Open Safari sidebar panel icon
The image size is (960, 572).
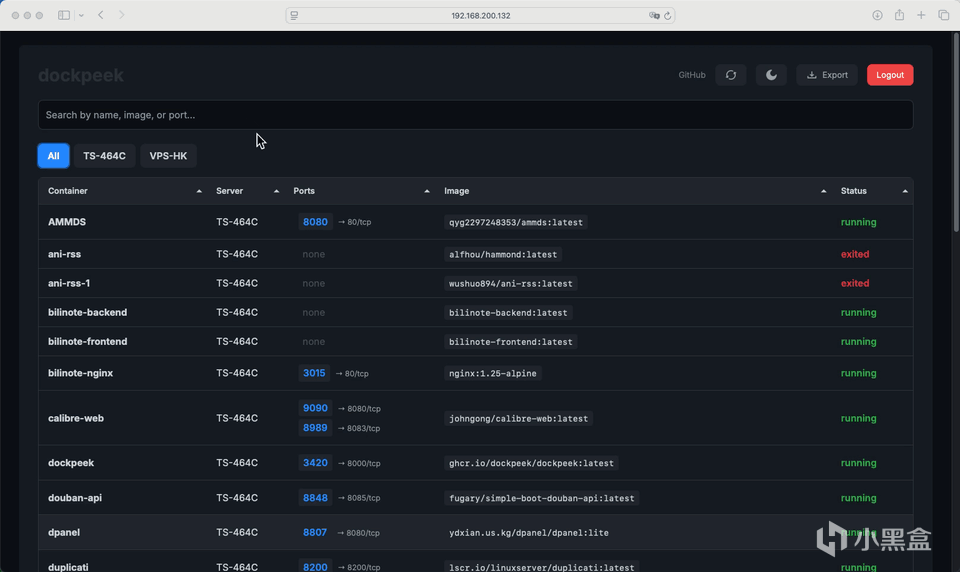pos(64,15)
